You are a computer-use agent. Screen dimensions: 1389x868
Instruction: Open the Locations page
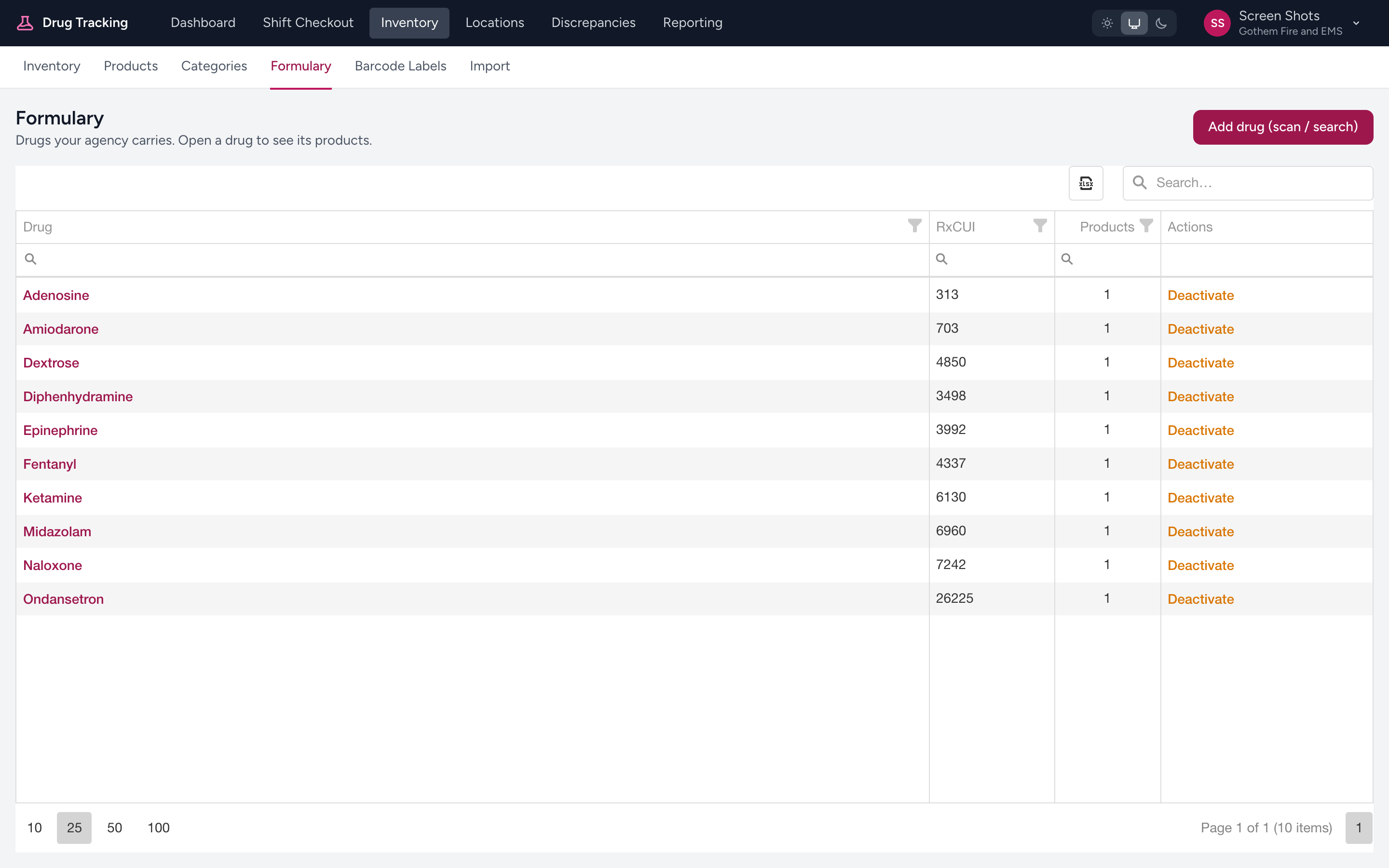click(x=495, y=23)
